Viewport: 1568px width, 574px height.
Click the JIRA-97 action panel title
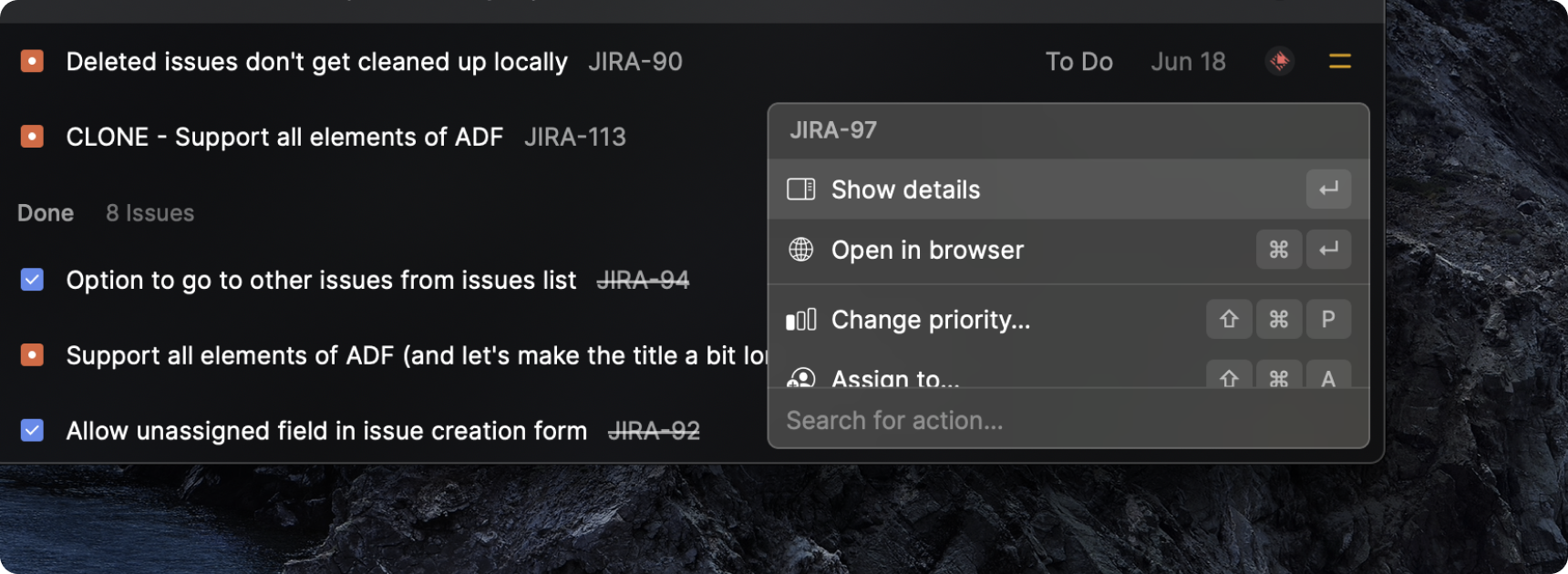click(833, 130)
